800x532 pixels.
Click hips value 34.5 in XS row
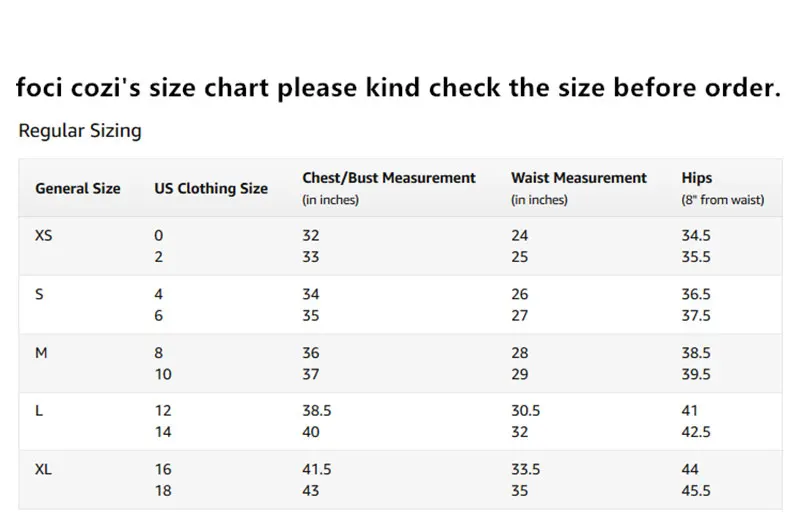(696, 236)
